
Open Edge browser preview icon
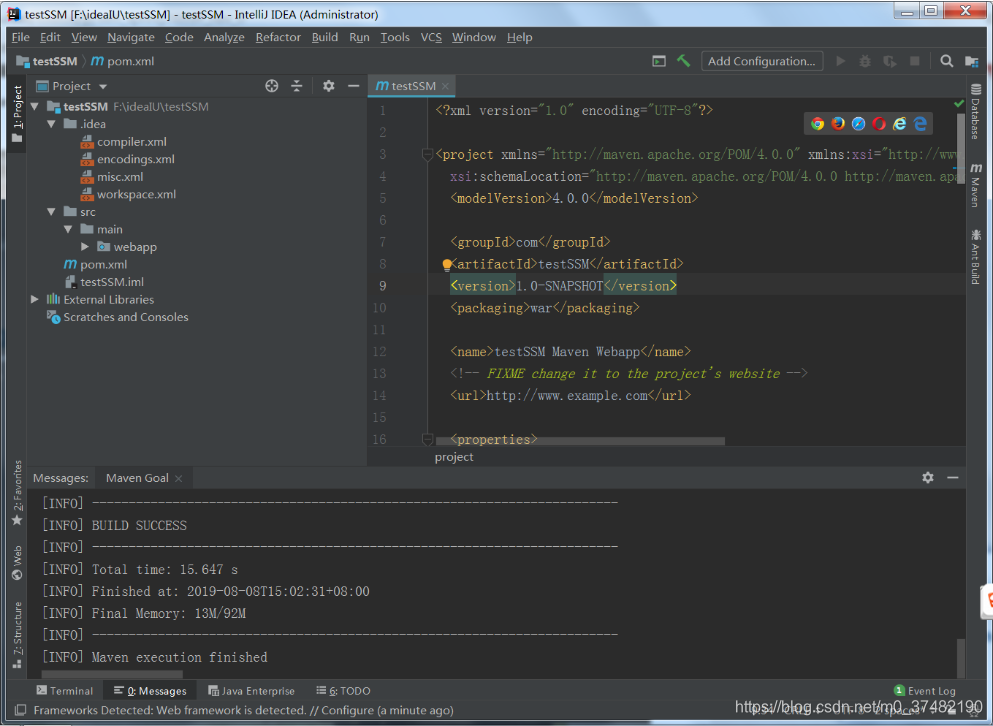[920, 124]
